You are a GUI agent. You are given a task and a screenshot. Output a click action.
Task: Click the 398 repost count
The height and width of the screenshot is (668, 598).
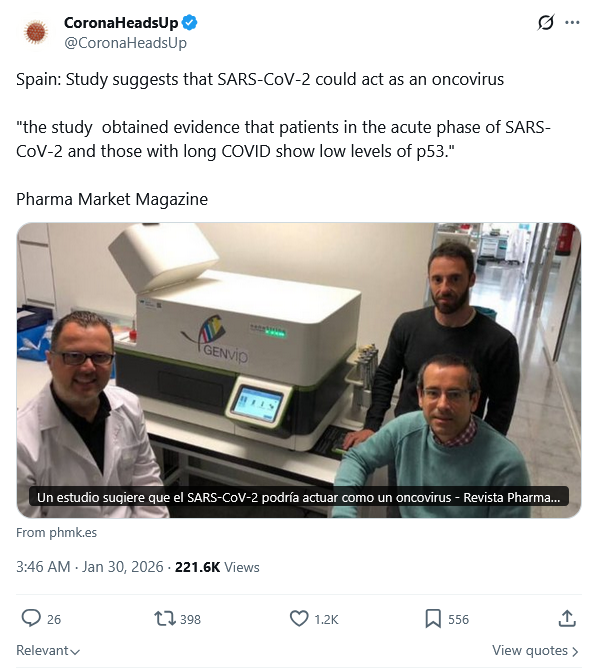point(190,619)
